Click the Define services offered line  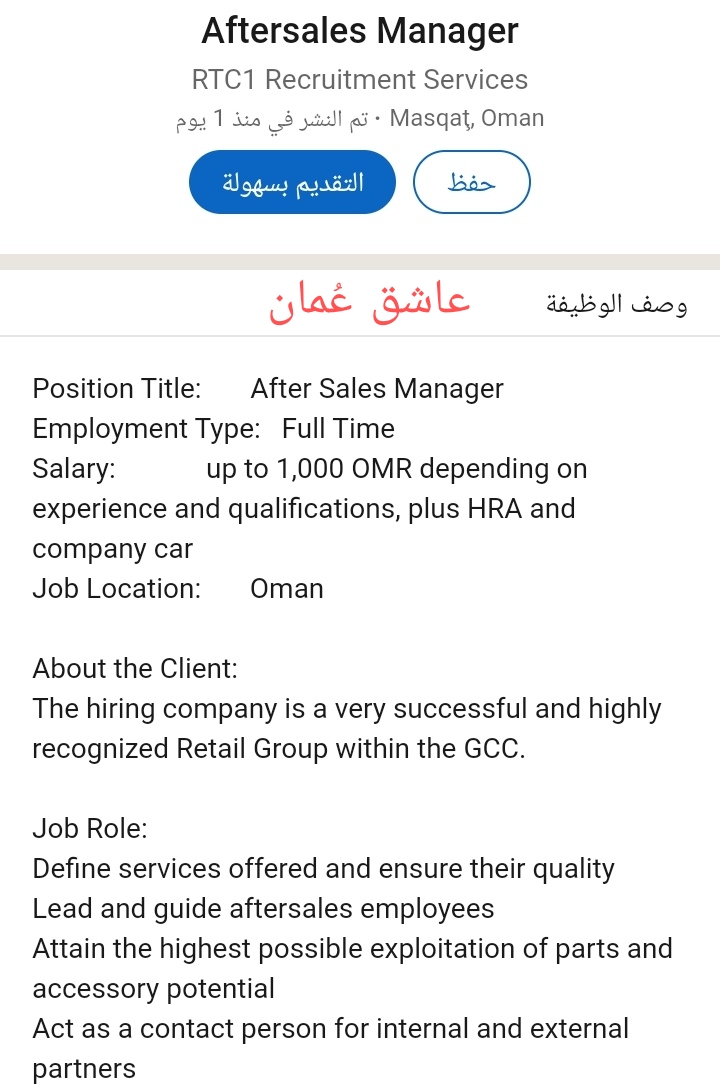click(323, 868)
